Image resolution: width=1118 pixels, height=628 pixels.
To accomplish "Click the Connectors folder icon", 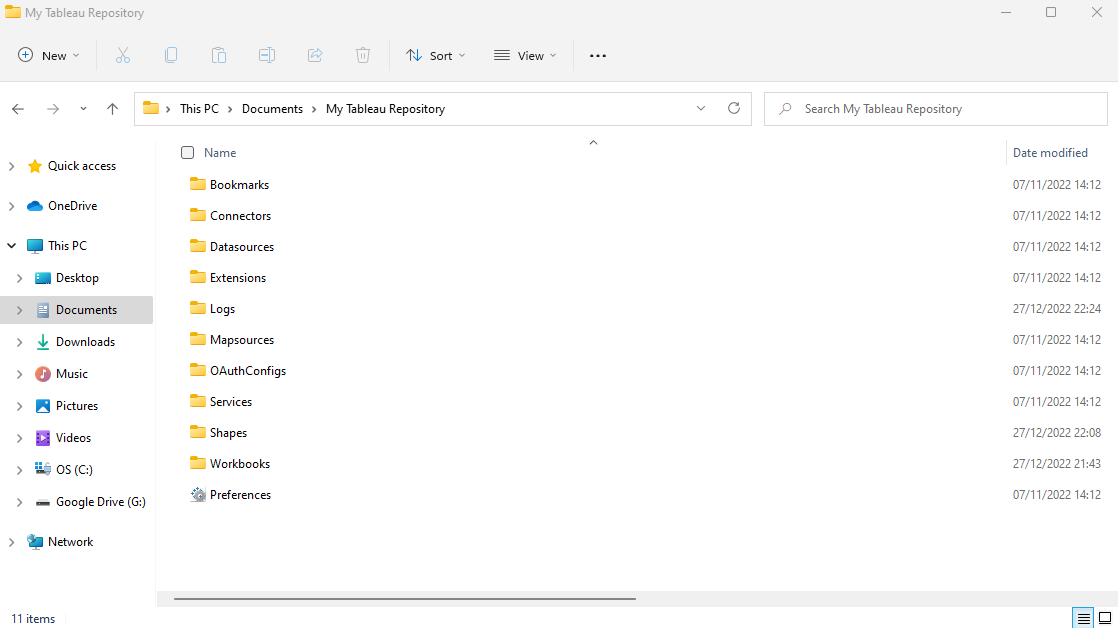I will [198, 215].
